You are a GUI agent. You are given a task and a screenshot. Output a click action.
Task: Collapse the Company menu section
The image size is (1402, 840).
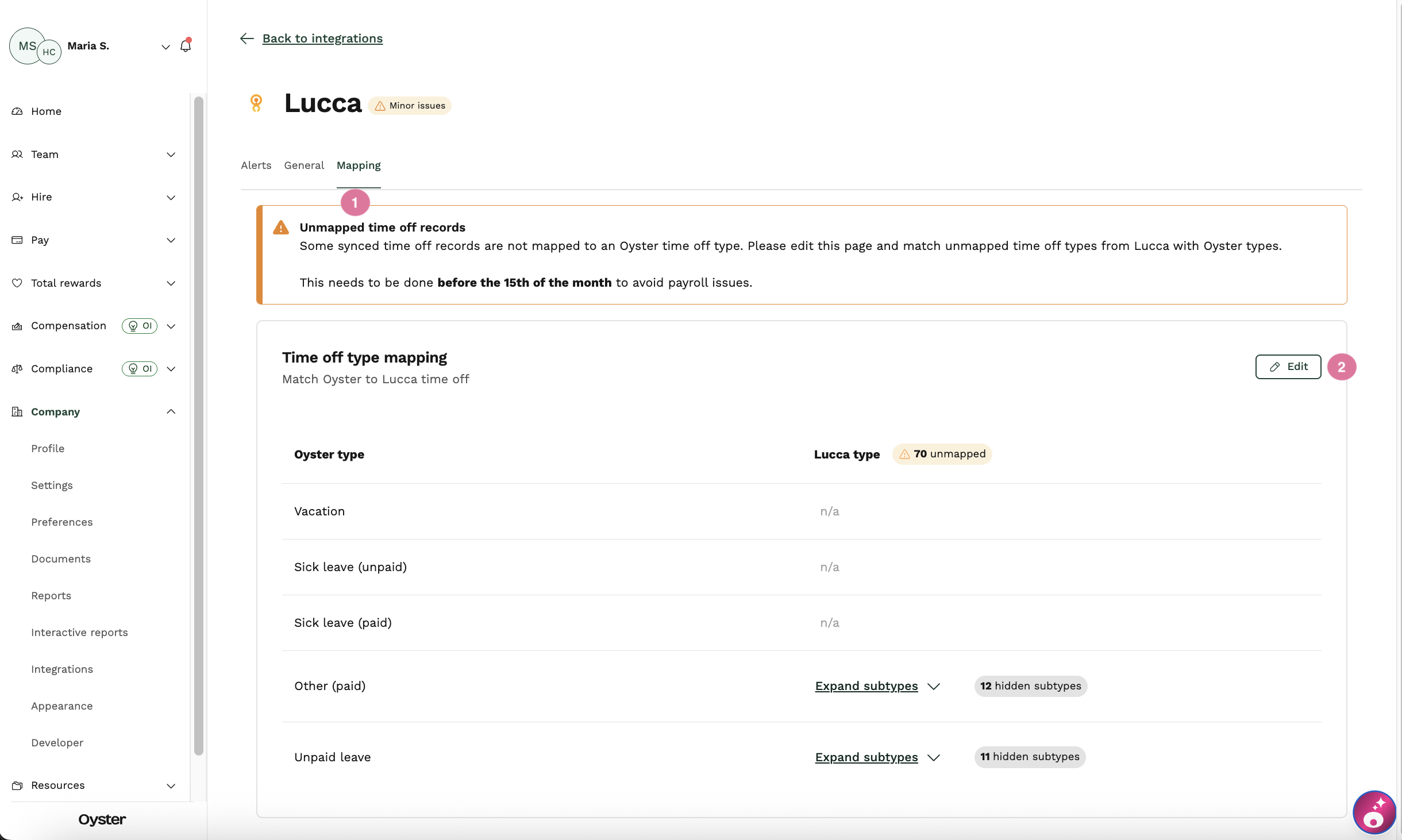click(x=171, y=411)
